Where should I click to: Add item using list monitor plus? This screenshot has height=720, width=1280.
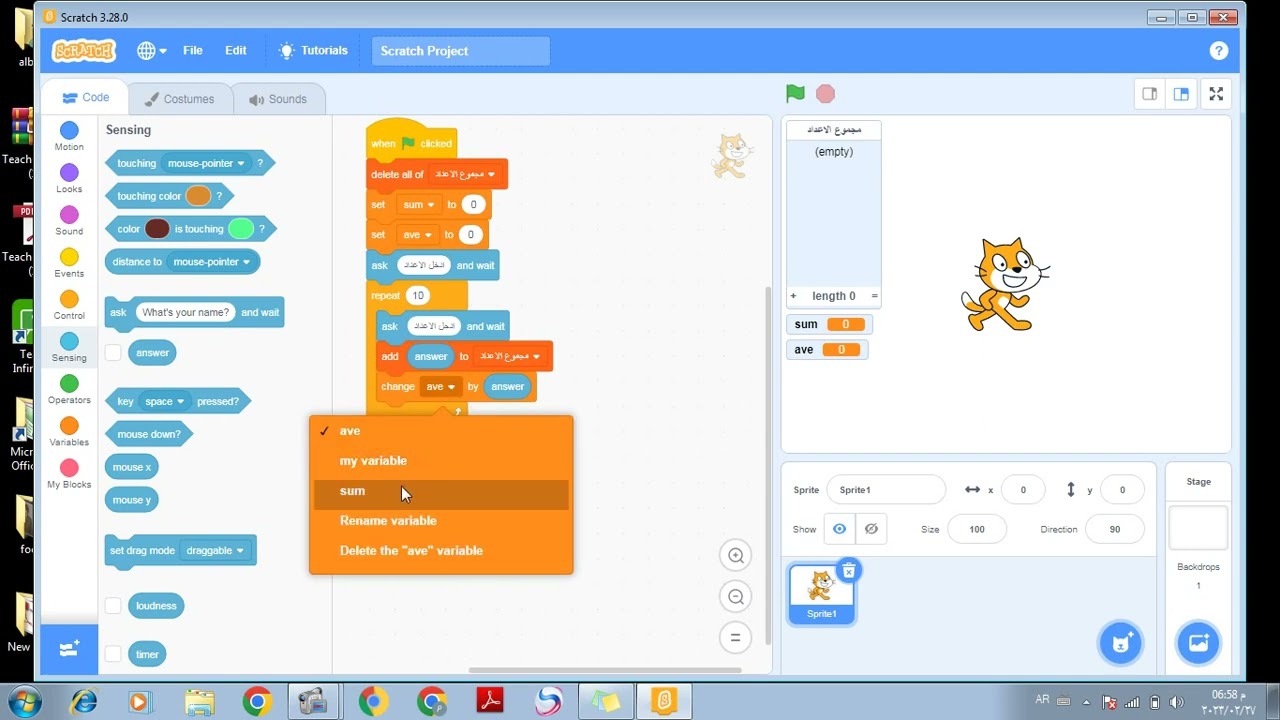[793, 296]
